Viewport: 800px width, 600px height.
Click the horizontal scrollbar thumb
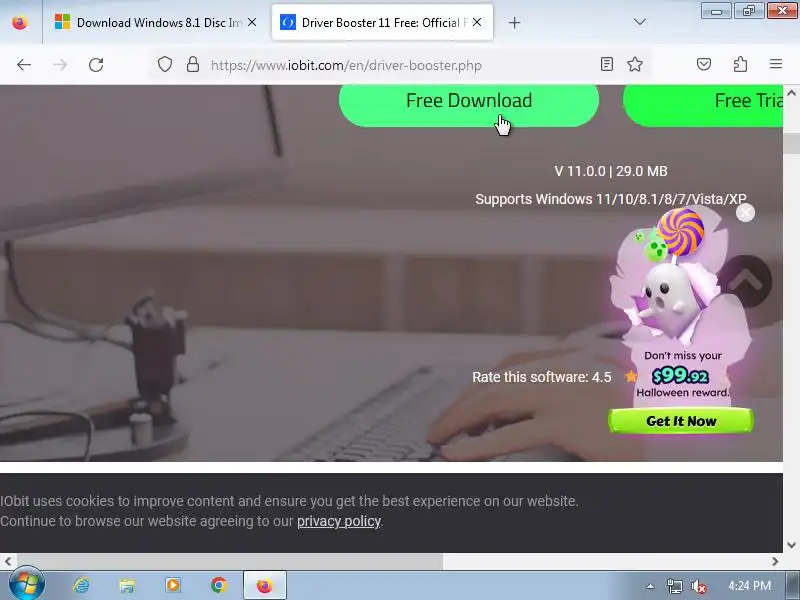point(230,561)
